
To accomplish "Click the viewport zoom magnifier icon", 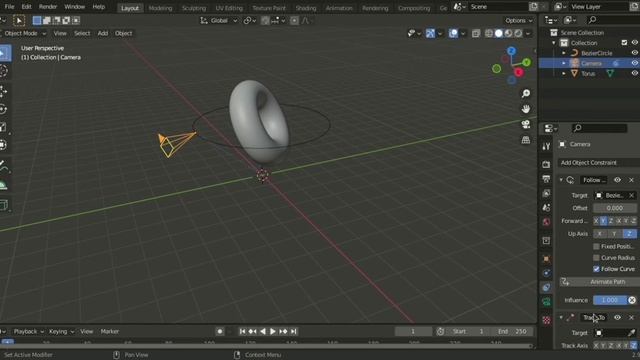I will [526, 93].
